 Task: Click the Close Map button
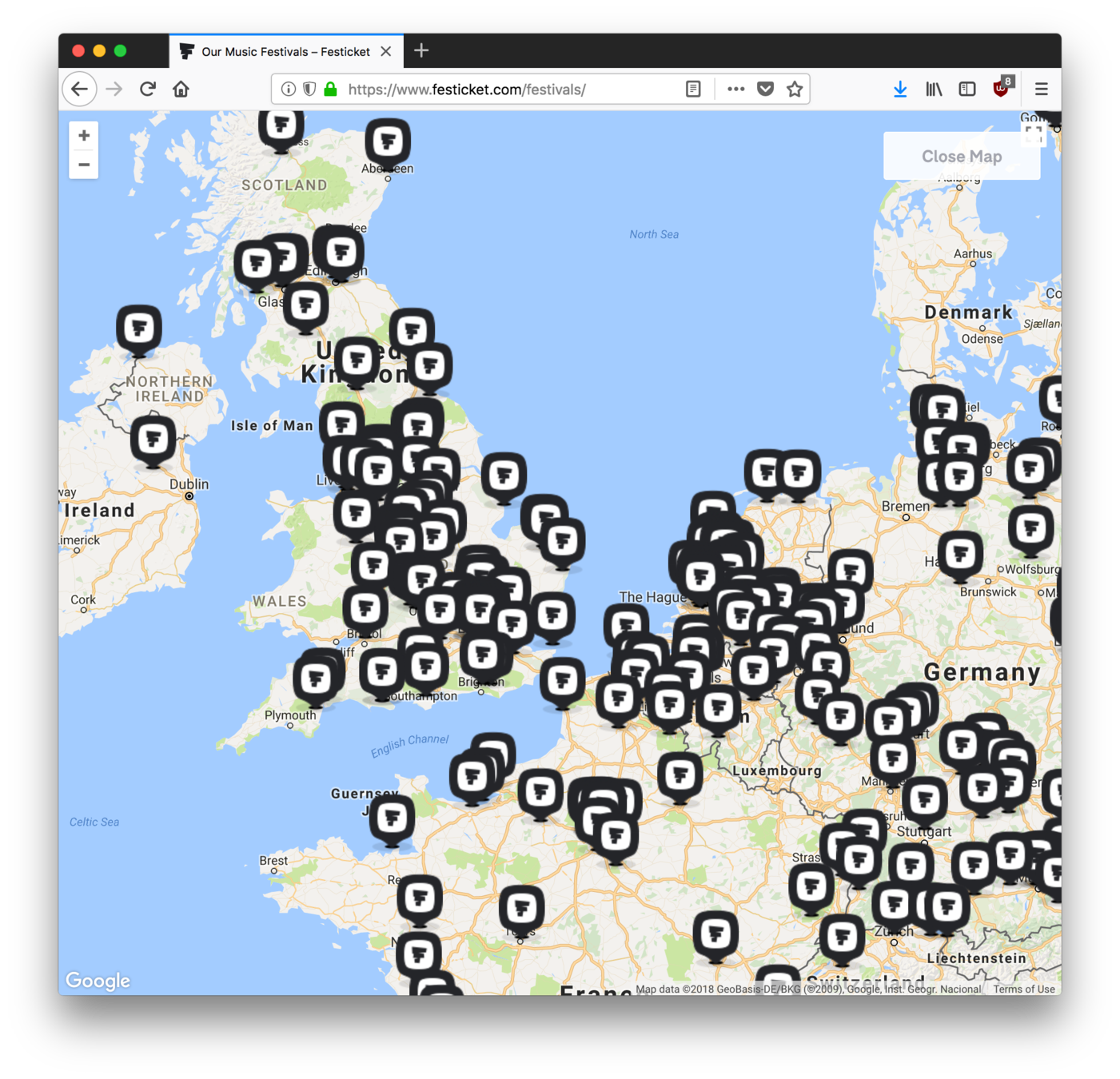[962, 156]
